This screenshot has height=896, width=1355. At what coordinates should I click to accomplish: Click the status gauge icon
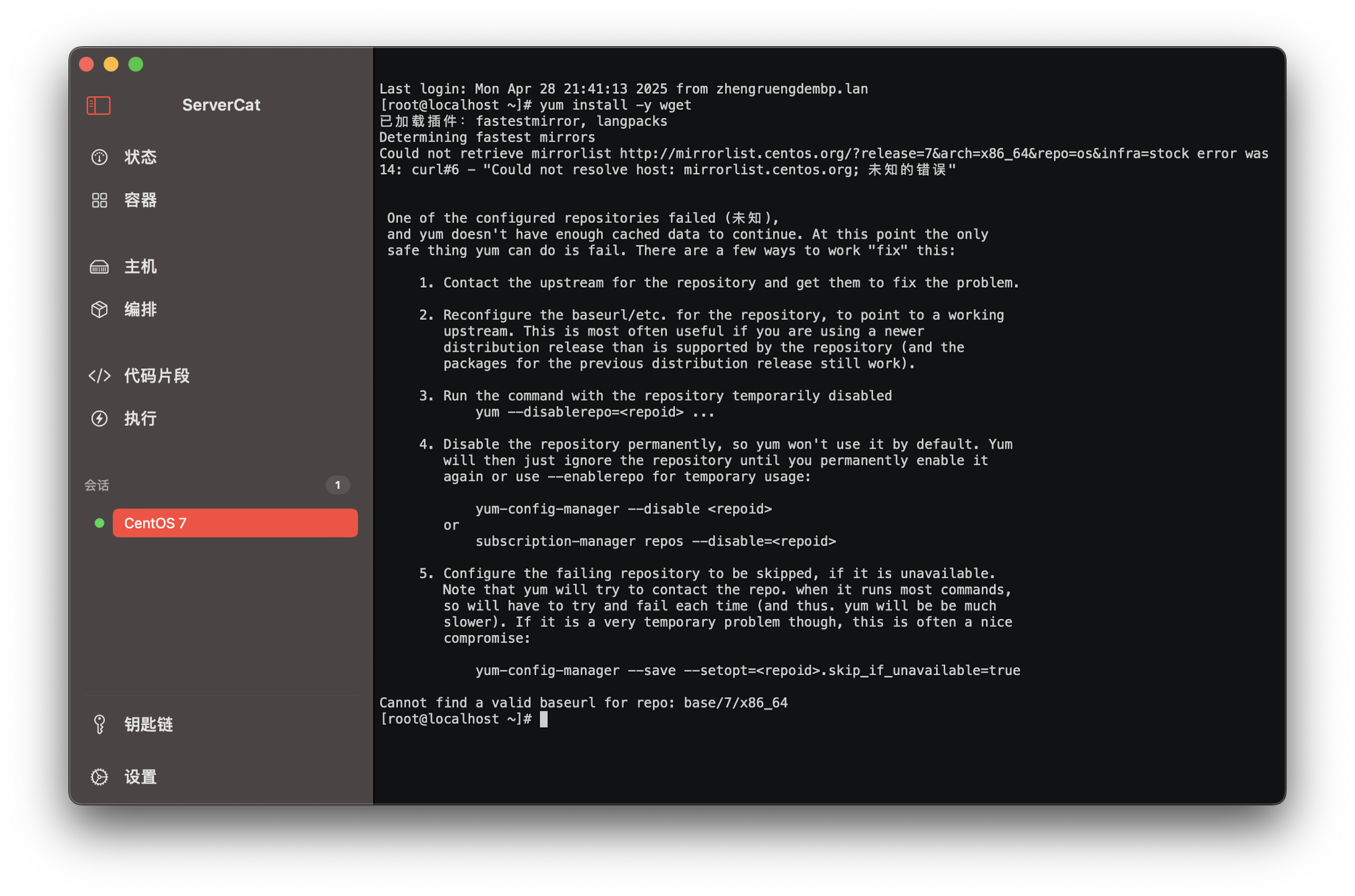point(99,157)
